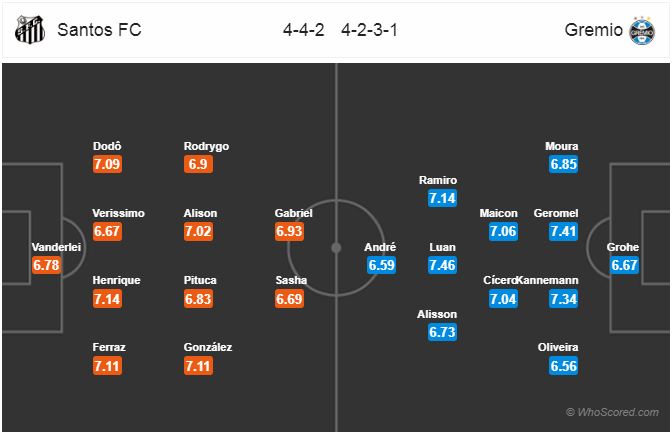Image resolution: width=672 pixels, height=432 pixels.
Task: Click player name Ramiro
Action: point(438,180)
